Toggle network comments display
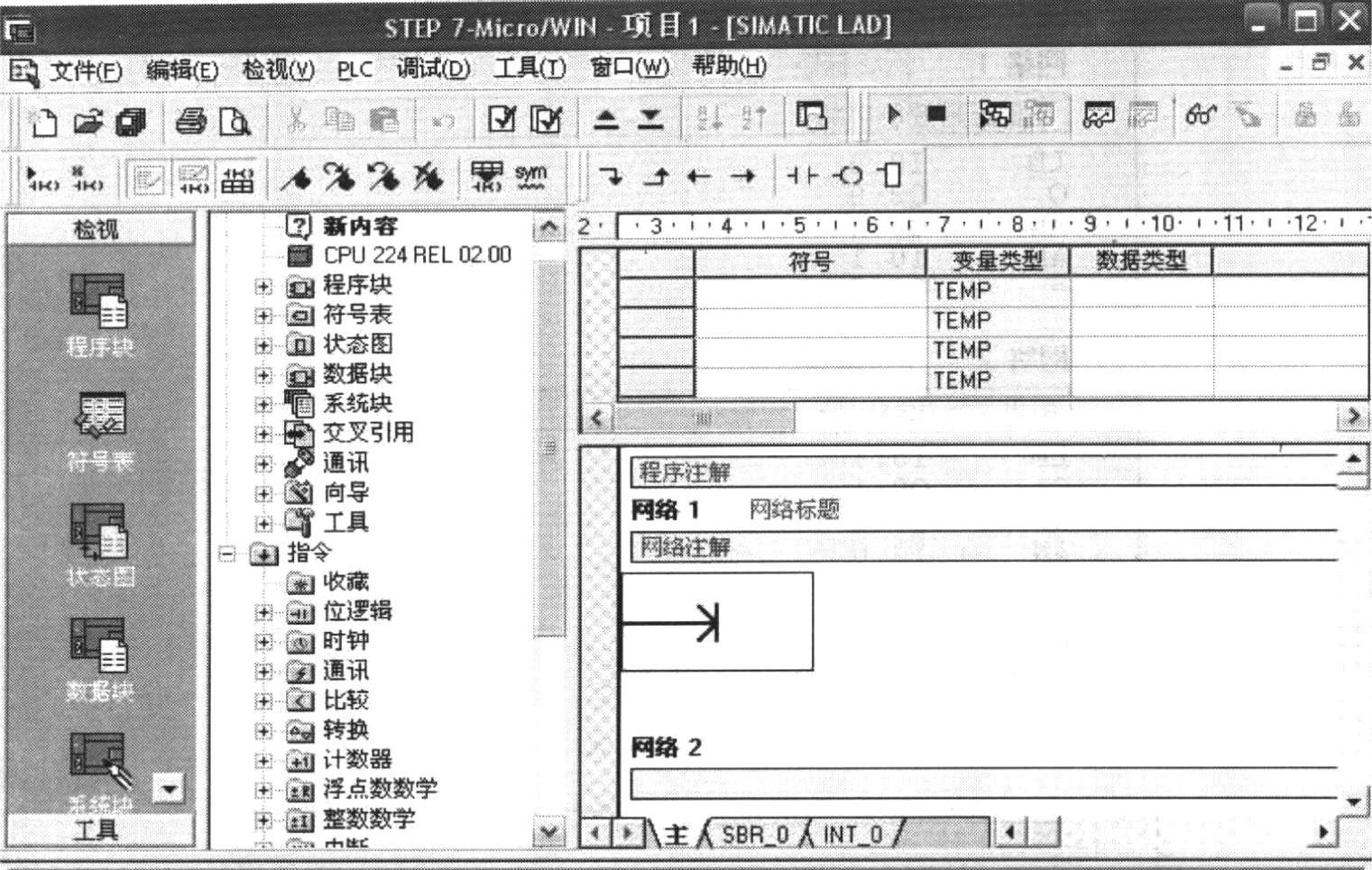 [x=192, y=179]
